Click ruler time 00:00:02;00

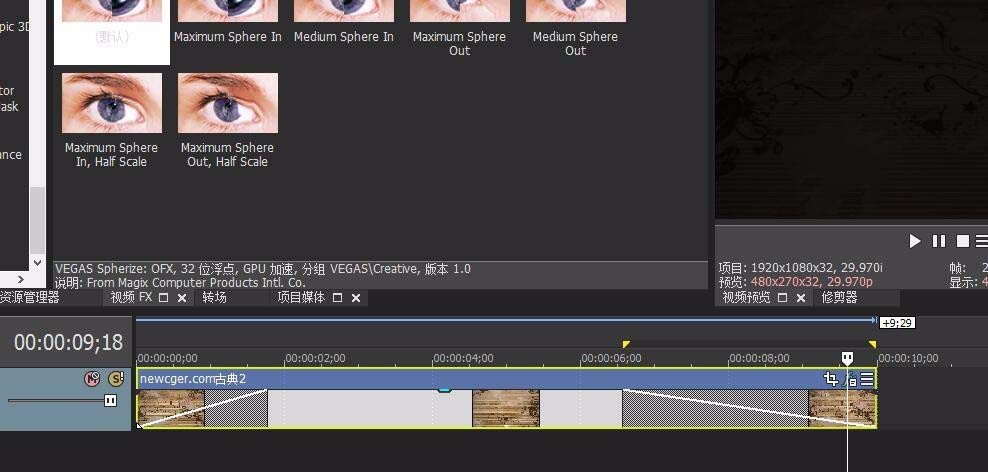315,358
